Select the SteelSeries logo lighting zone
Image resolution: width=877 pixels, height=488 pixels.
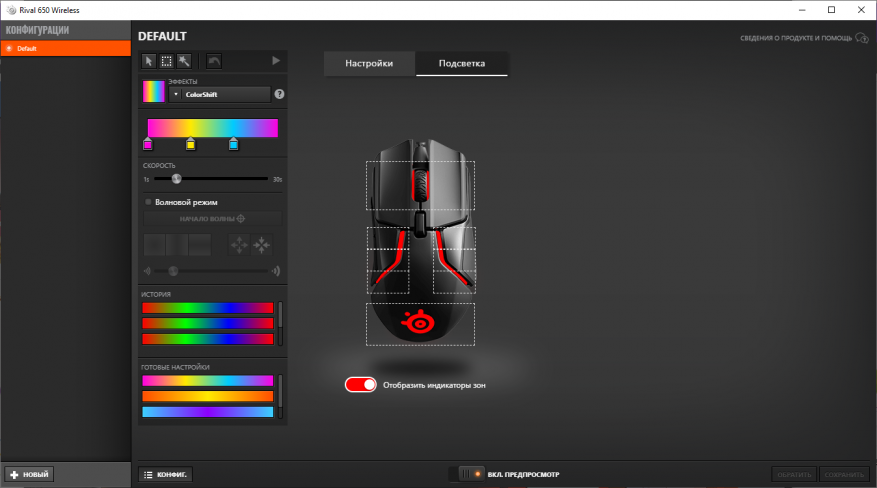pyautogui.click(x=421, y=324)
